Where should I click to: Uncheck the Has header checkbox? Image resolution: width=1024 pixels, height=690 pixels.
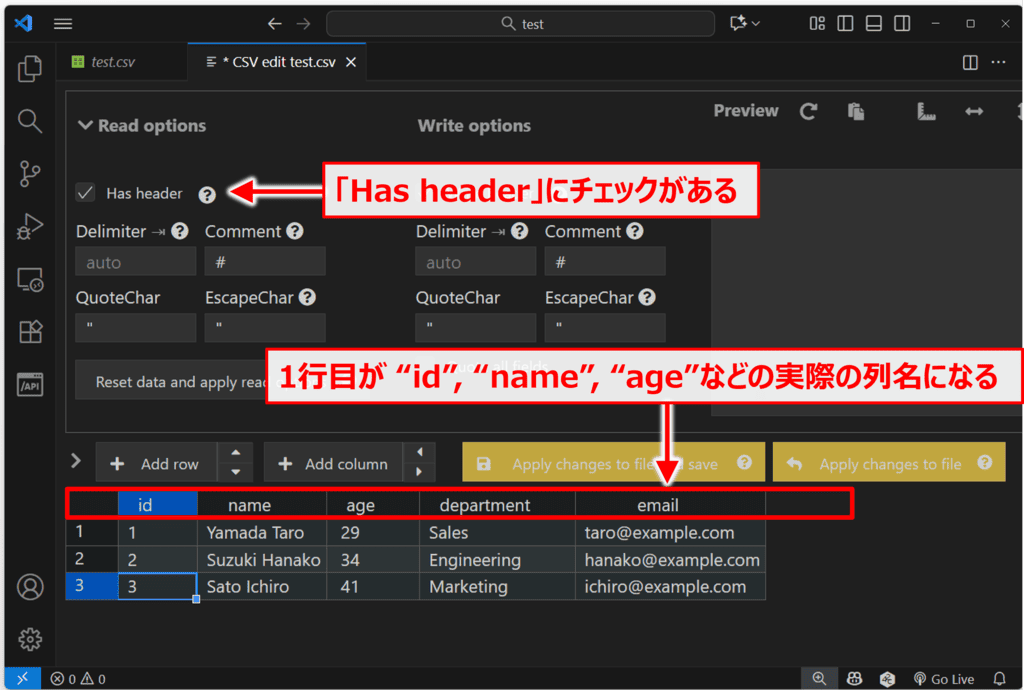coord(86,193)
